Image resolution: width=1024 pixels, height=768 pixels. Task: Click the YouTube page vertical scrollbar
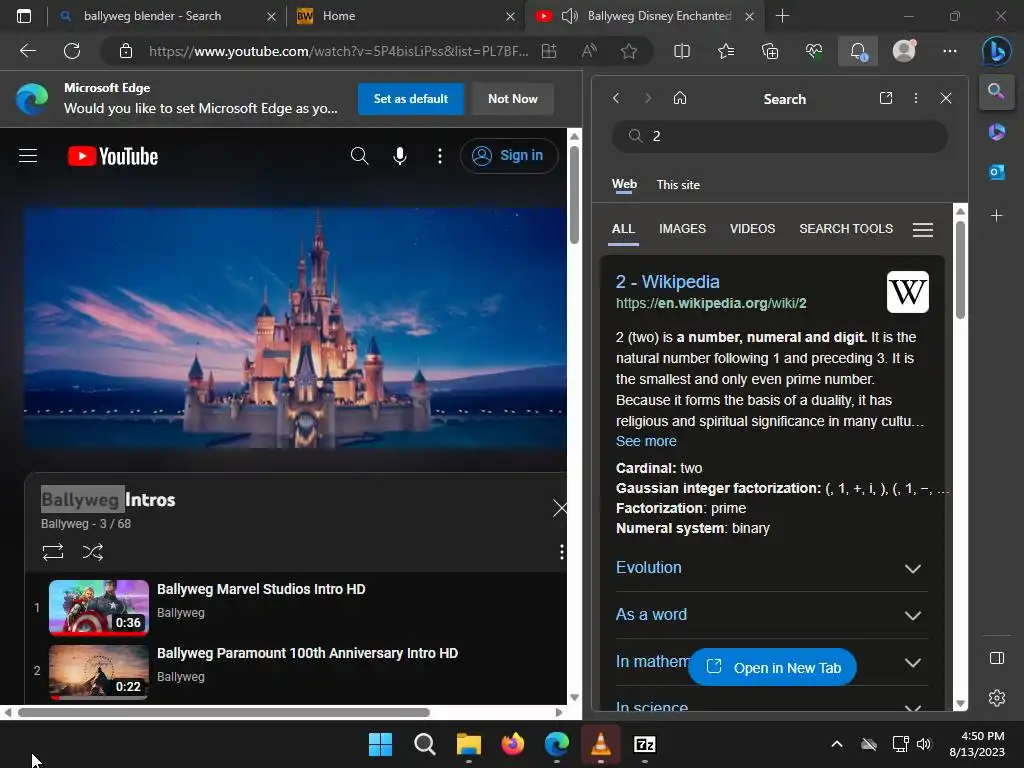click(x=575, y=194)
